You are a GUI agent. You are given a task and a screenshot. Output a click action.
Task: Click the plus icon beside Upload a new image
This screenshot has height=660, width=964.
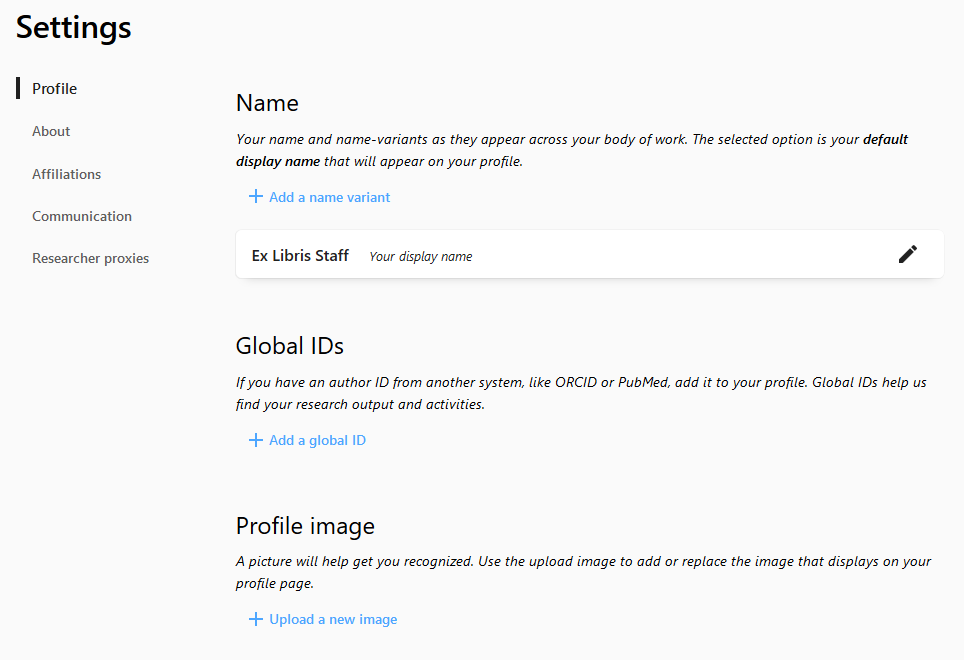pyautogui.click(x=256, y=619)
